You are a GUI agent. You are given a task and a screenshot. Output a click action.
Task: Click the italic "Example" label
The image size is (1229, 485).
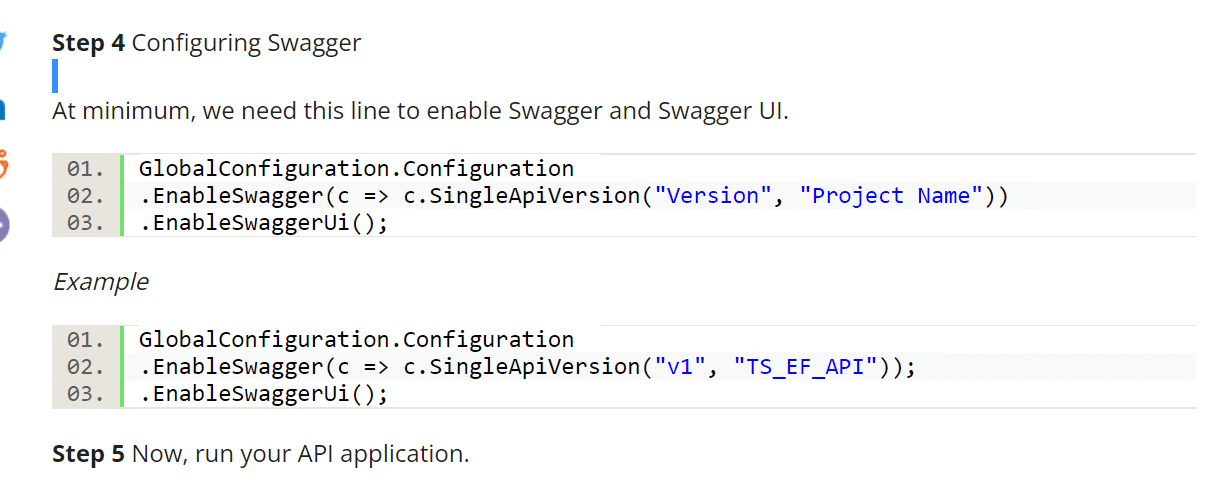pyautogui.click(x=100, y=282)
